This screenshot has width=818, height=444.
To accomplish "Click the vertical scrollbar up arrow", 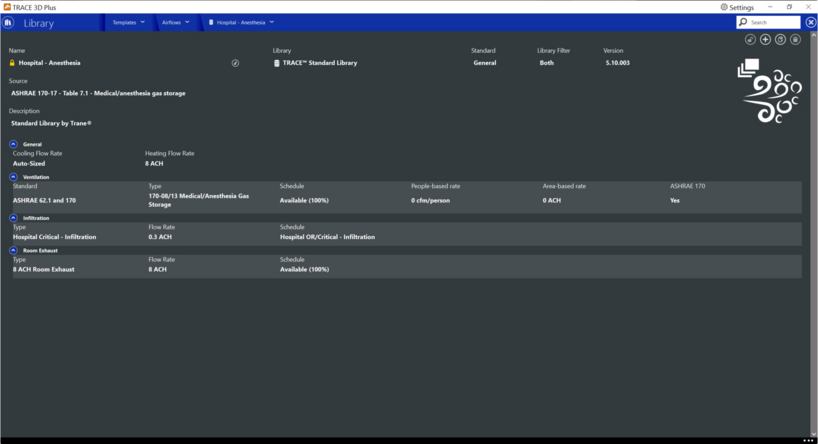I will (x=813, y=35).
